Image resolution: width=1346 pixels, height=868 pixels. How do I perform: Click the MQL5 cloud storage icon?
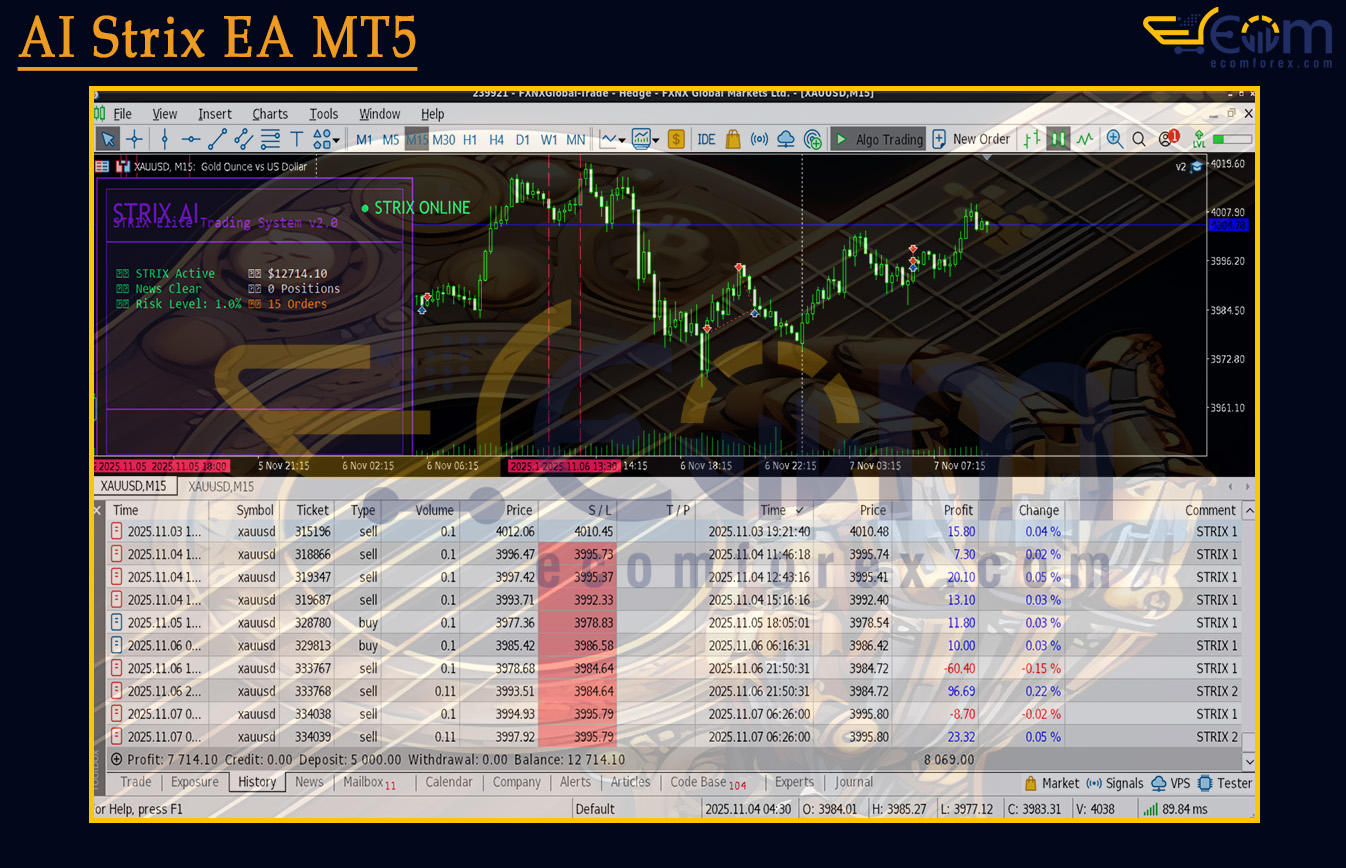[x=786, y=139]
